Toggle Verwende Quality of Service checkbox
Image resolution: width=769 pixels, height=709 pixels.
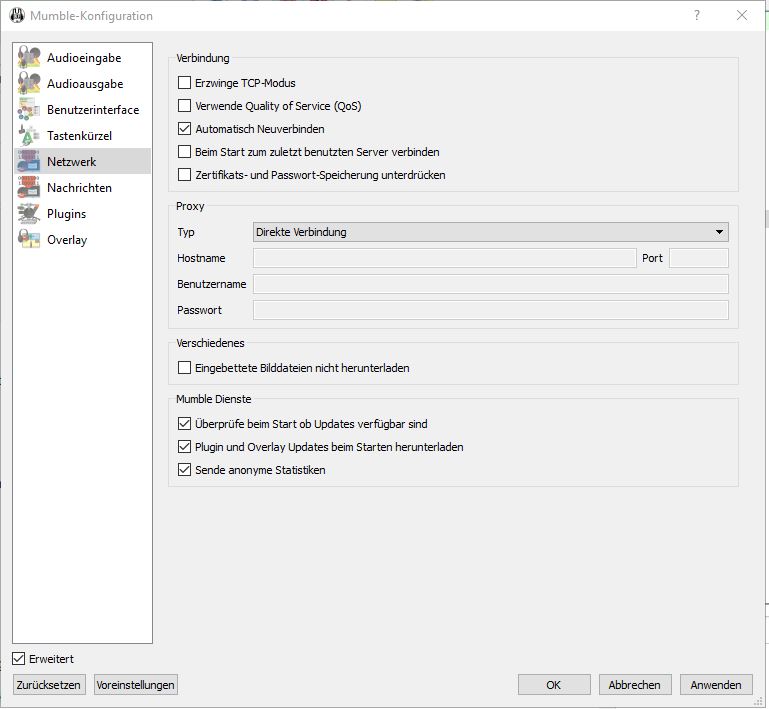click(x=184, y=106)
